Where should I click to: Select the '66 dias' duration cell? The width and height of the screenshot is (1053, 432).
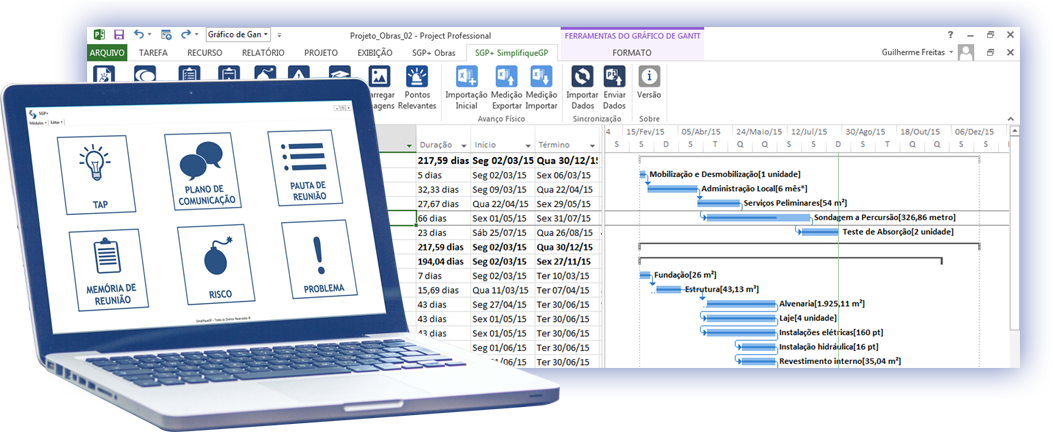(x=442, y=218)
